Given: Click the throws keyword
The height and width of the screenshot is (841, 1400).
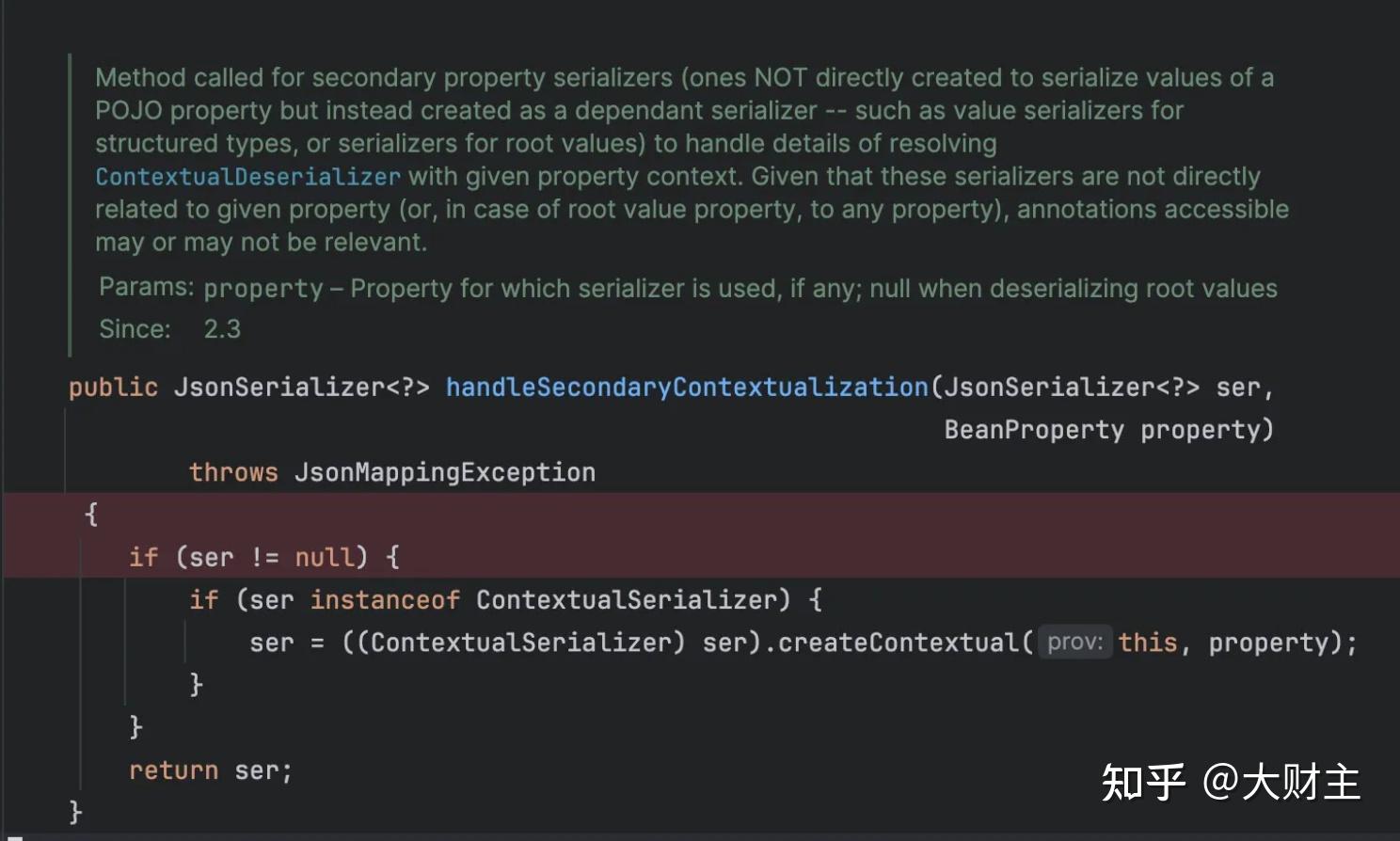Looking at the screenshot, I should 233,471.
